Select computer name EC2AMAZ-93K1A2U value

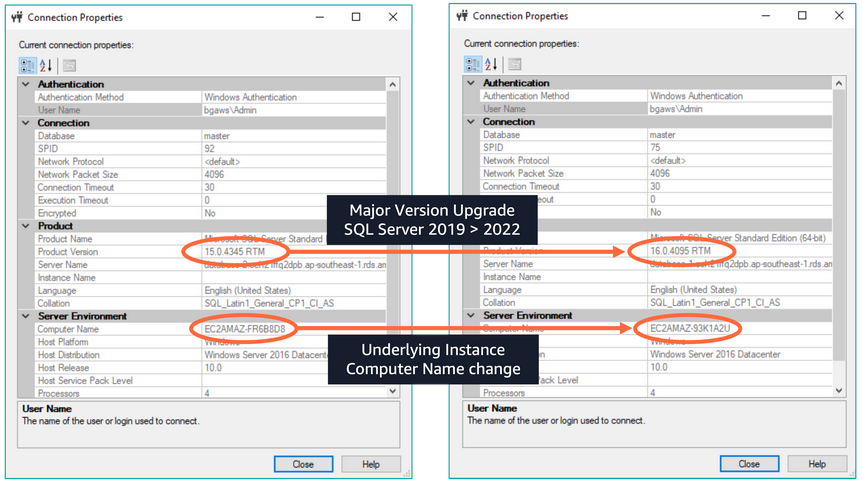click(690, 328)
